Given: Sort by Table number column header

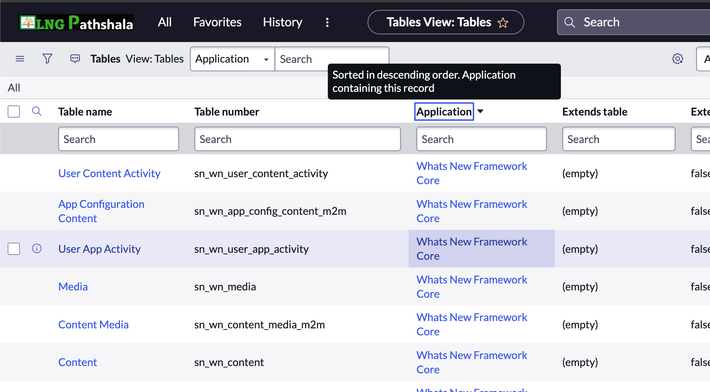Looking at the screenshot, I should pyautogui.click(x=227, y=112).
